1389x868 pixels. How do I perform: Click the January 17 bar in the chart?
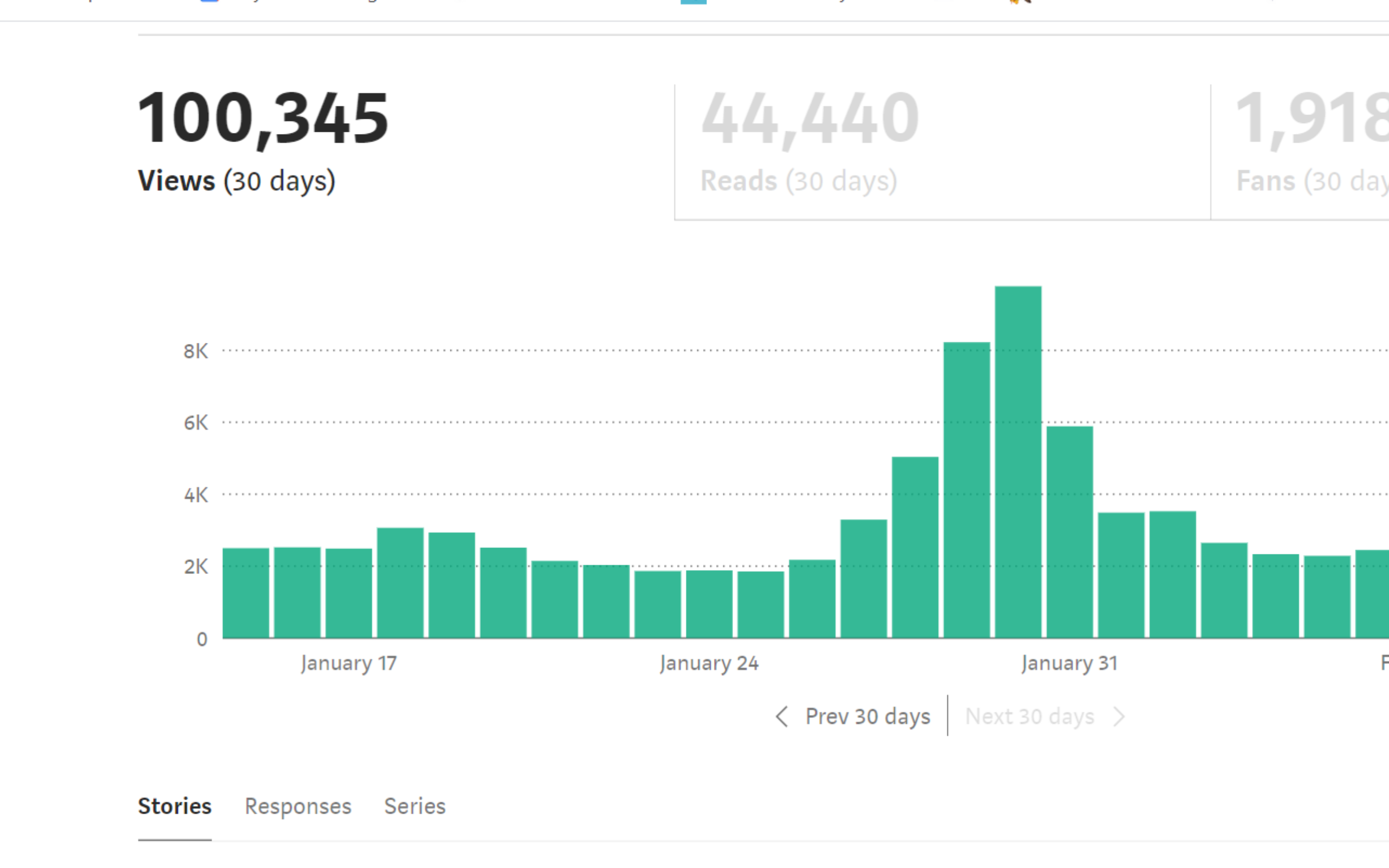click(348, 593)
